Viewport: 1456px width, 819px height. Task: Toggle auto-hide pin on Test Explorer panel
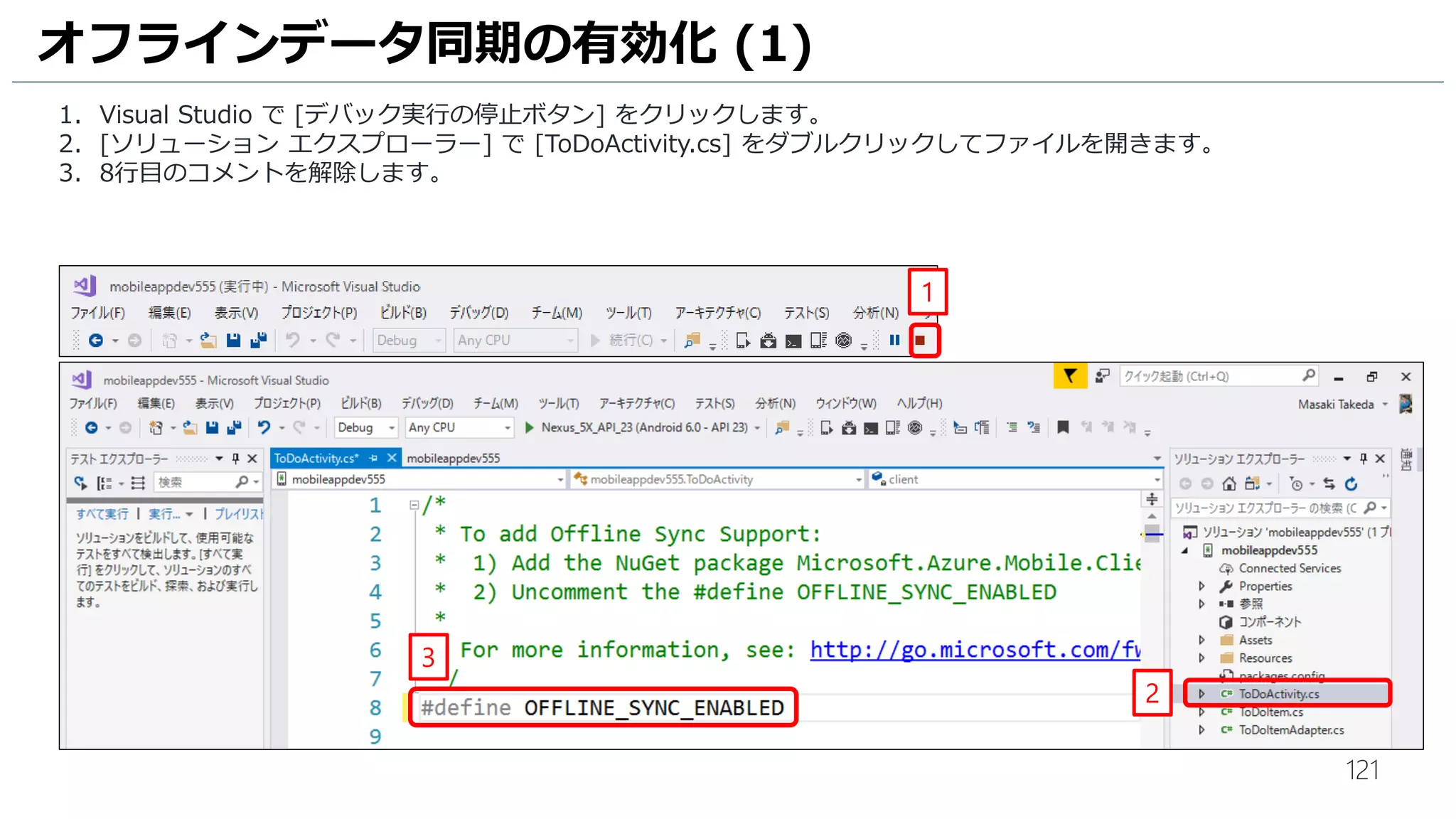(235, 459)
